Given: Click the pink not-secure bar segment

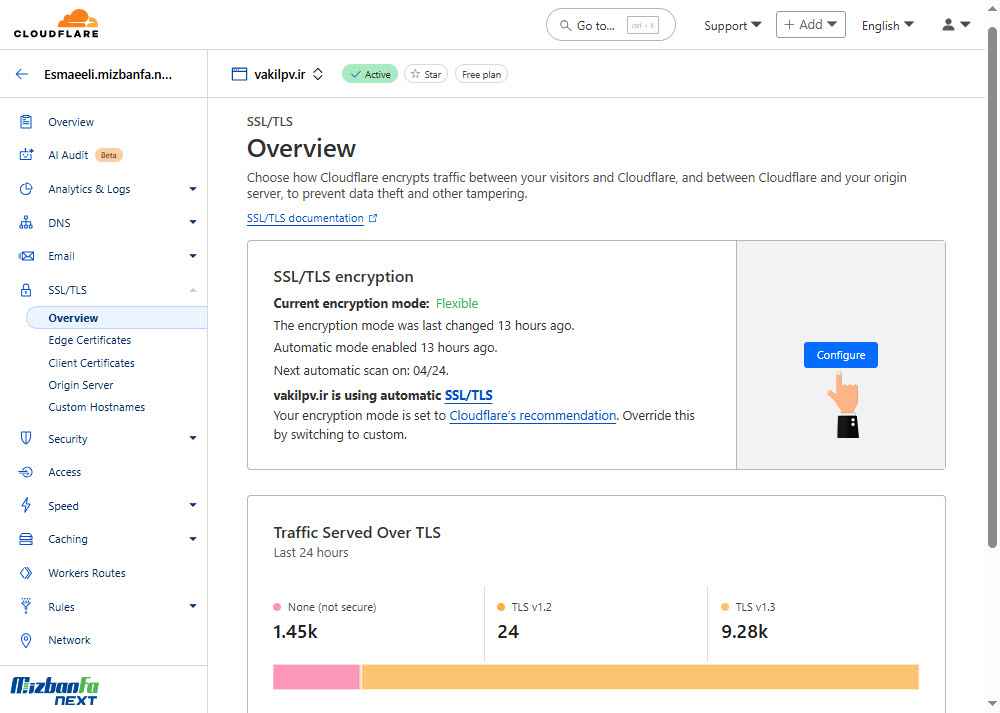Looking at the screenshot, I should tap(316, 677).
